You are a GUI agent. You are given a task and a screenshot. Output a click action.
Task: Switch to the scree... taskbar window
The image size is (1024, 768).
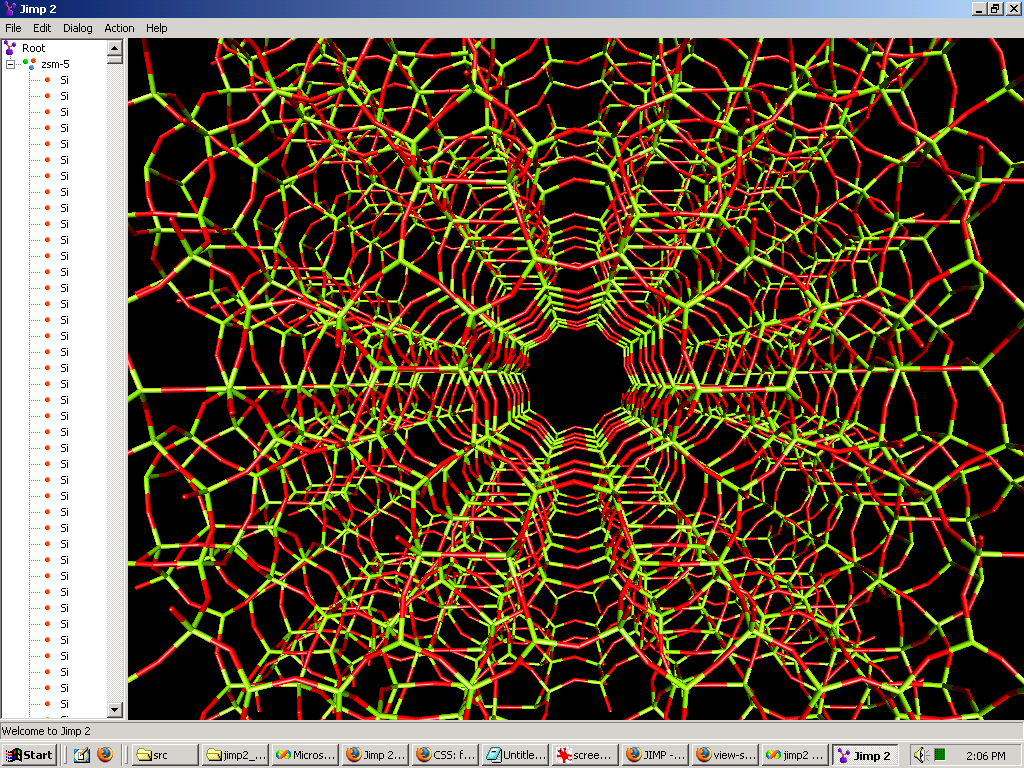pyautogui.click(x=586, y=755)
